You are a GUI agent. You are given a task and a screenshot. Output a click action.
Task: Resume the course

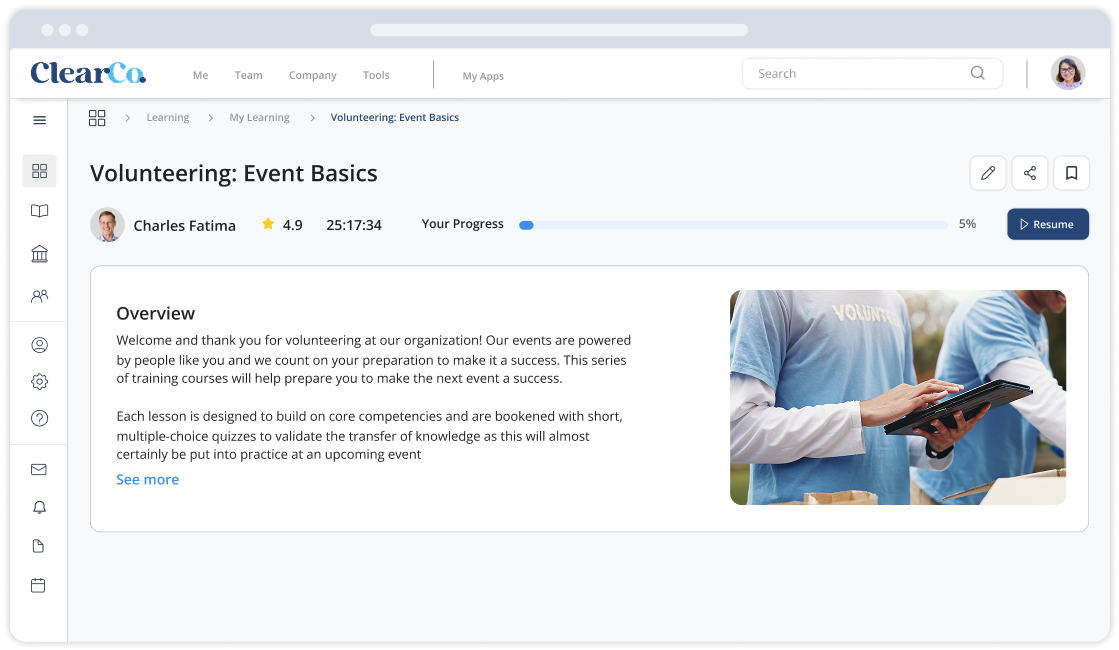coord(1048,224)
